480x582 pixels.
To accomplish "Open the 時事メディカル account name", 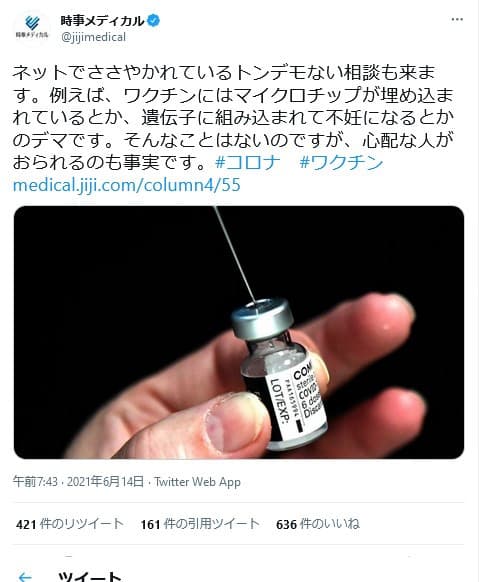I will tap(102, 21).
